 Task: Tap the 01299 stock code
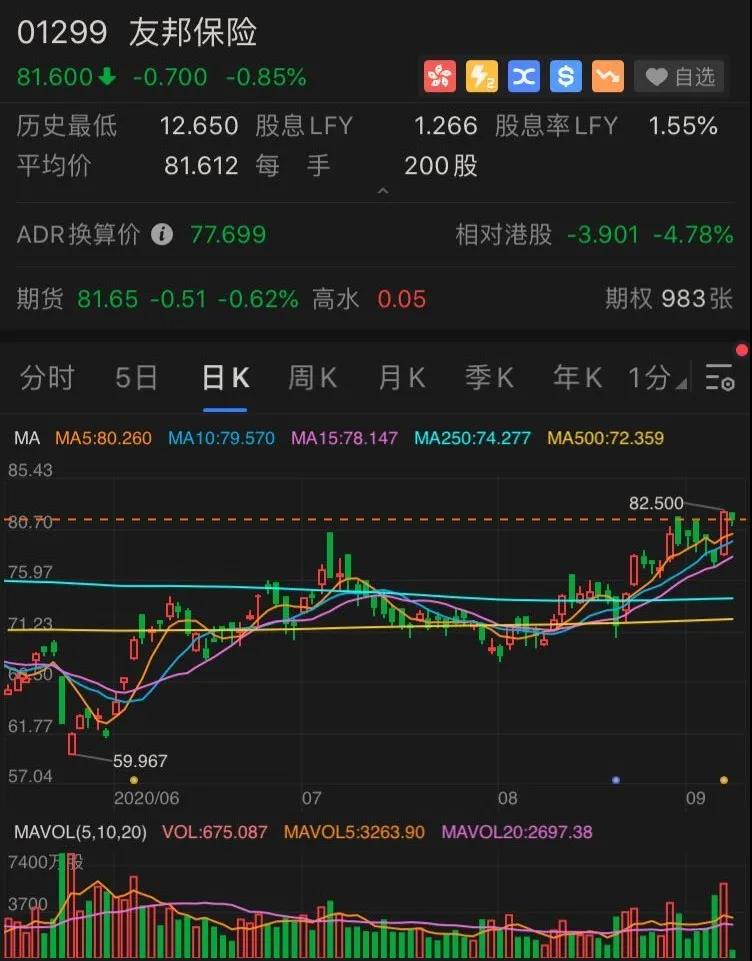(x=62, y=32)
